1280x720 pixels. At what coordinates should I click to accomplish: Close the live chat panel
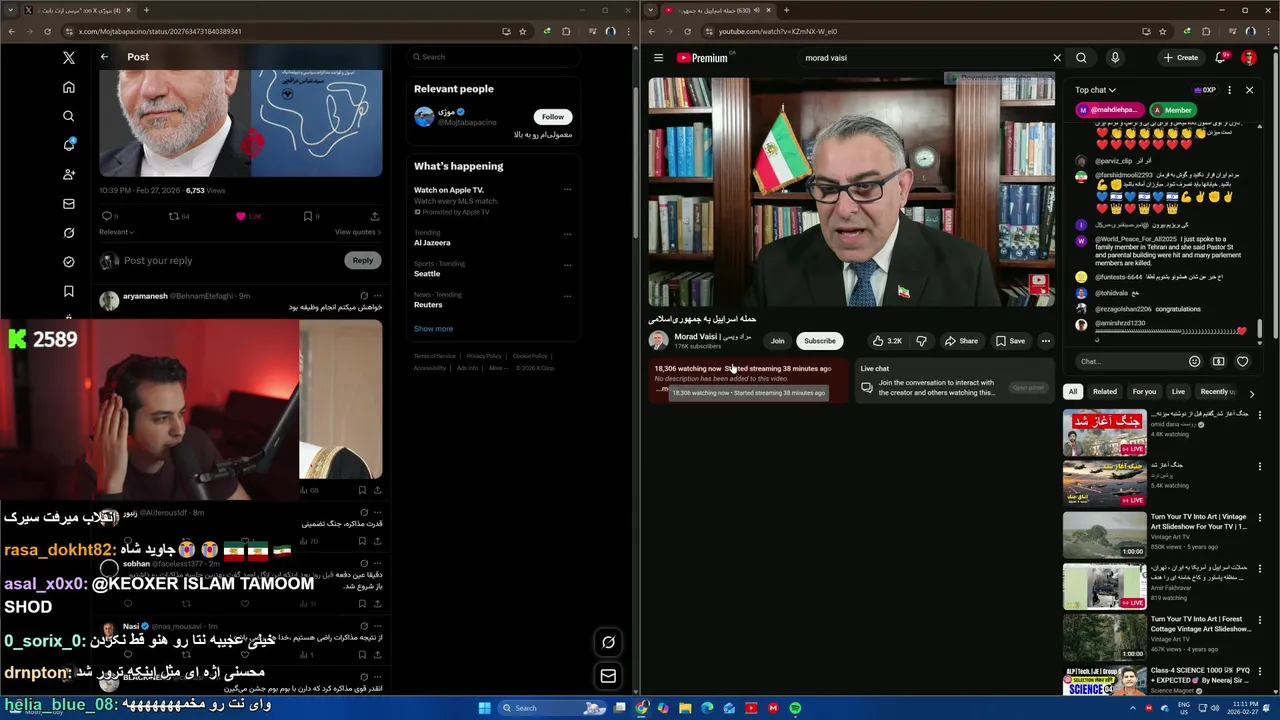pyautogui.click(x=1249, y=90)
